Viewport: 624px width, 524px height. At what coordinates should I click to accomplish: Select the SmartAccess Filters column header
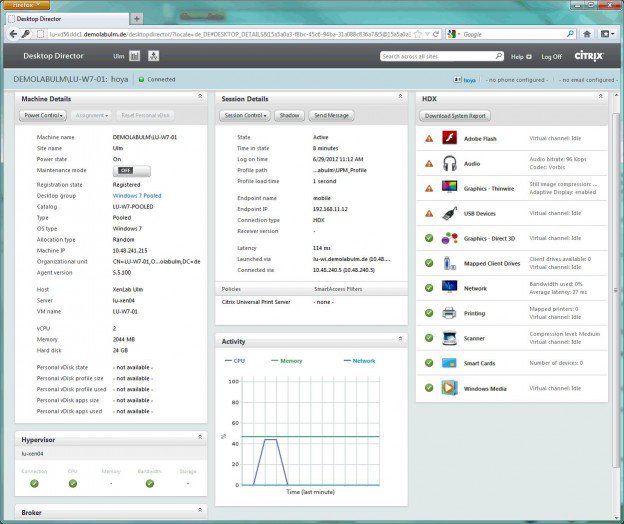pos(338,289)
